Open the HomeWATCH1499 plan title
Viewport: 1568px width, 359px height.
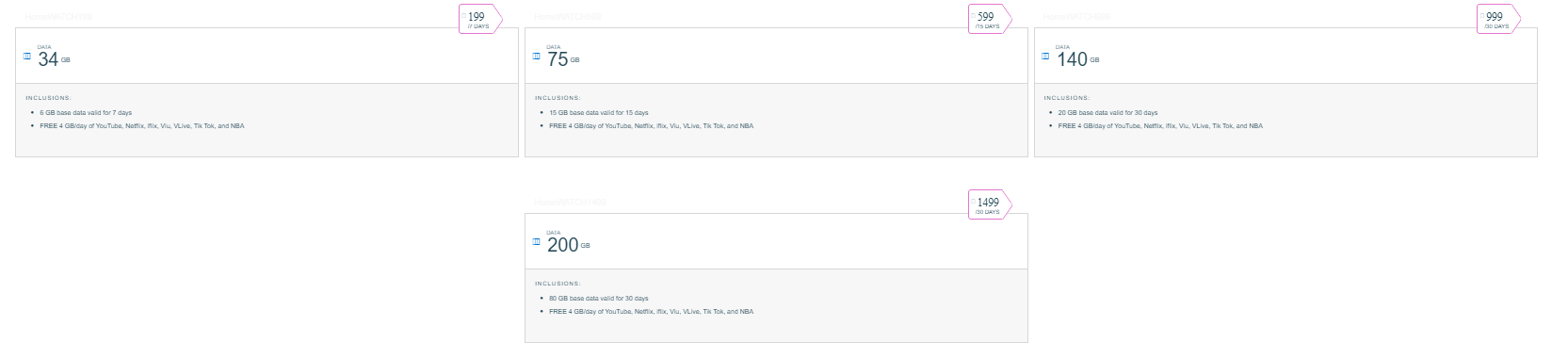[571, 203]
